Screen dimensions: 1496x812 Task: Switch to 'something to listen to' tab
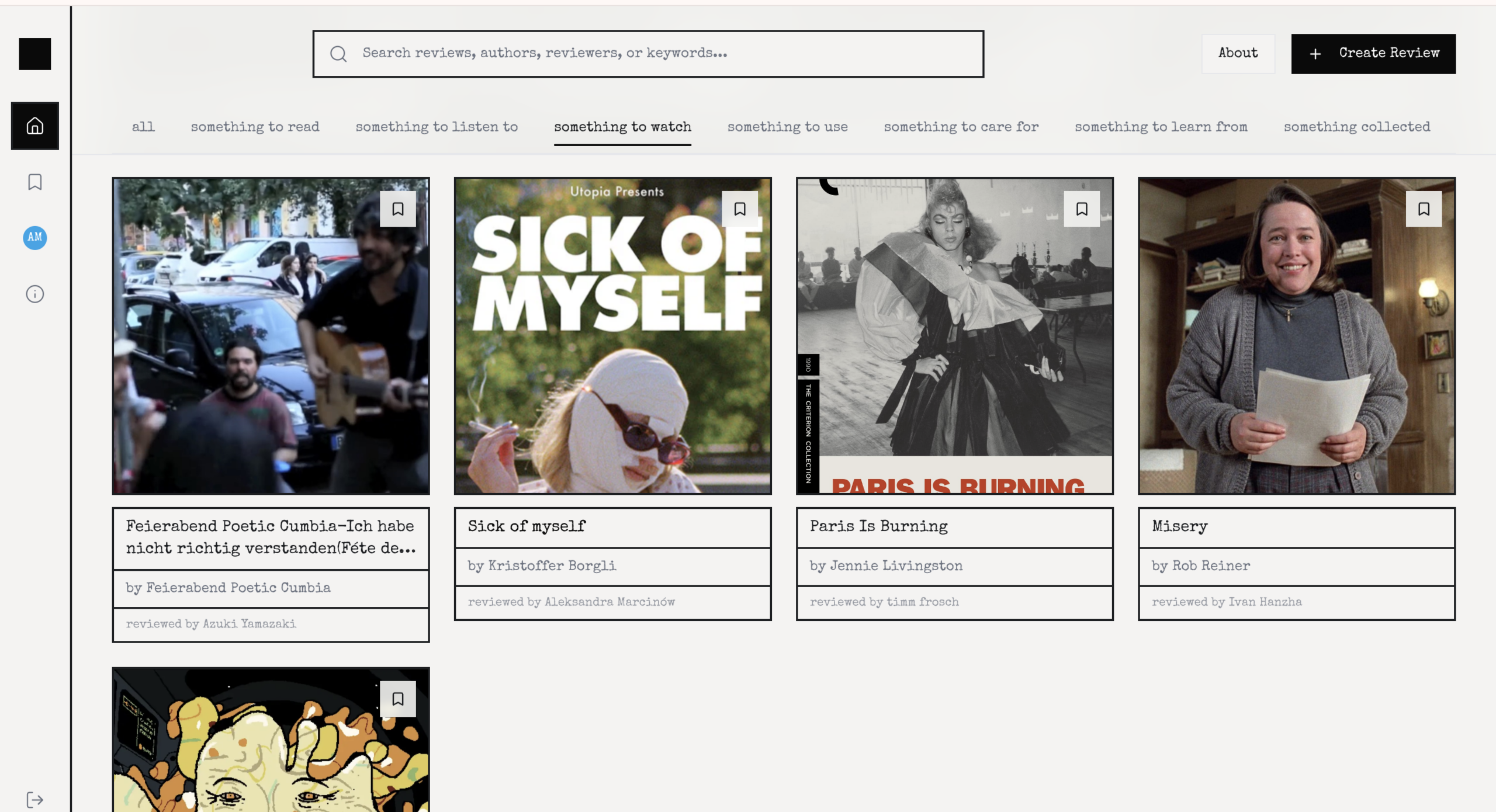[437, 127]
